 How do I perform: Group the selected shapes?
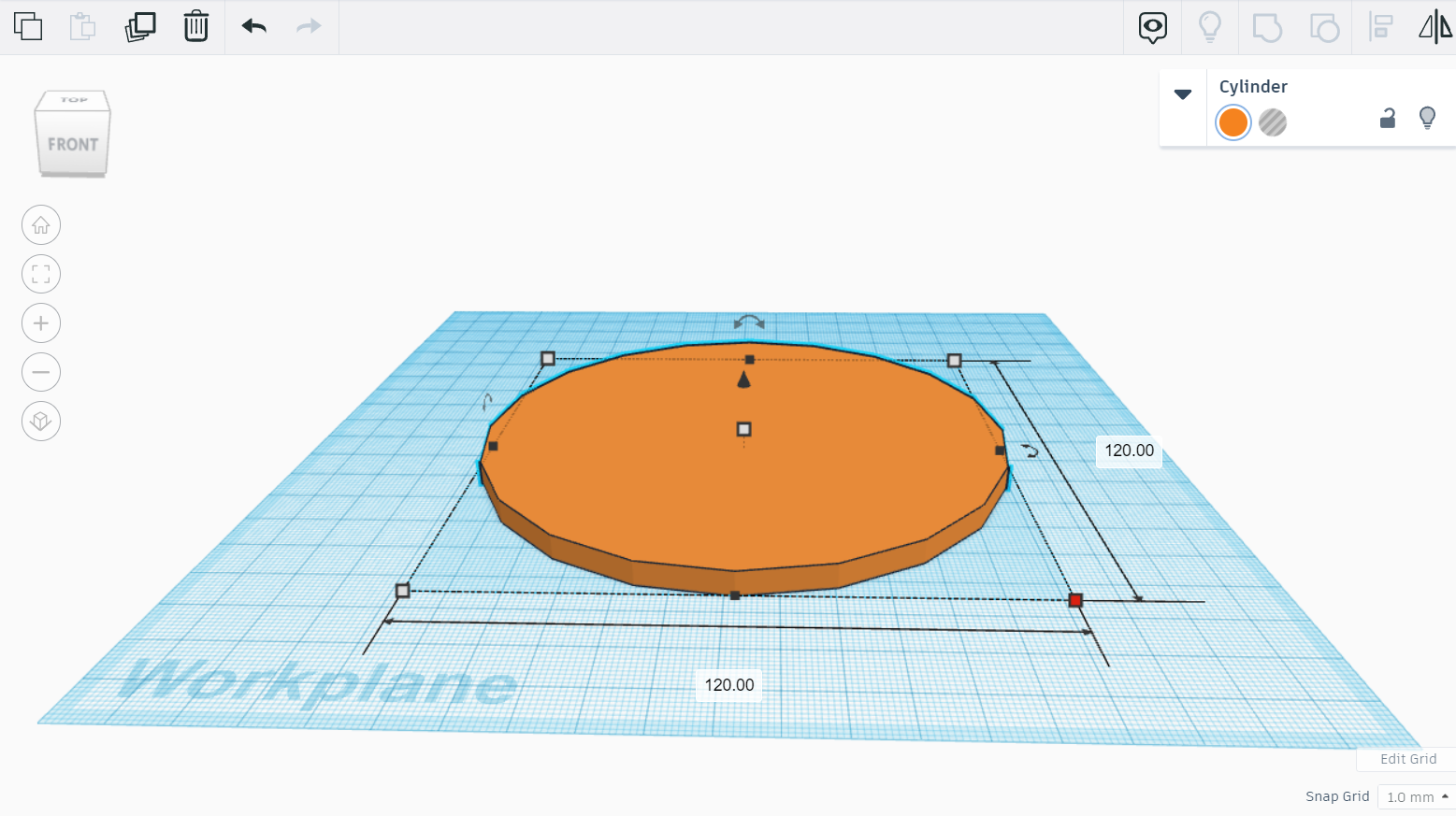pyautogui.click(x=1266, y=27)
